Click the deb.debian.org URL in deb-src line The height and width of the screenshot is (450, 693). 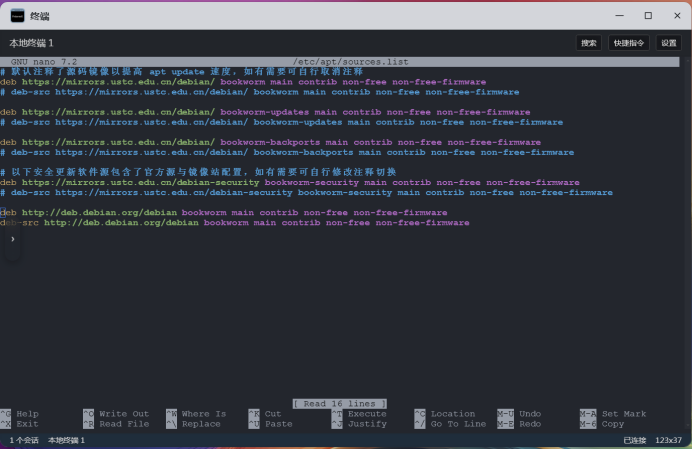click(121, 223)
